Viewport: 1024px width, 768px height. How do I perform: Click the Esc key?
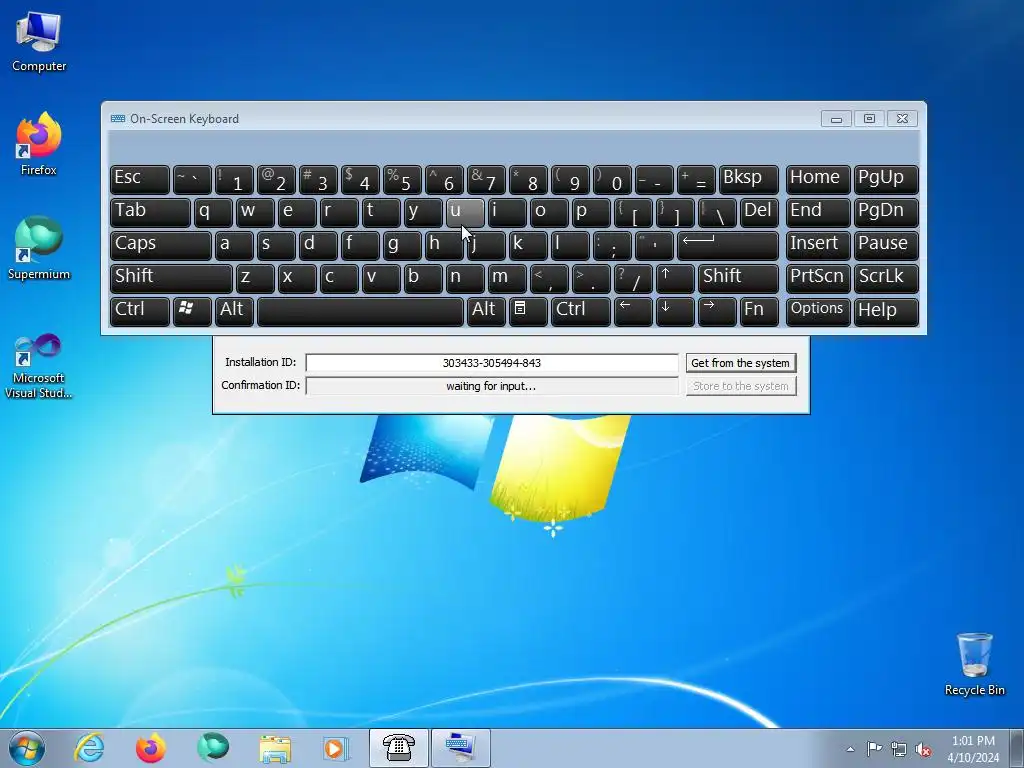140,180
